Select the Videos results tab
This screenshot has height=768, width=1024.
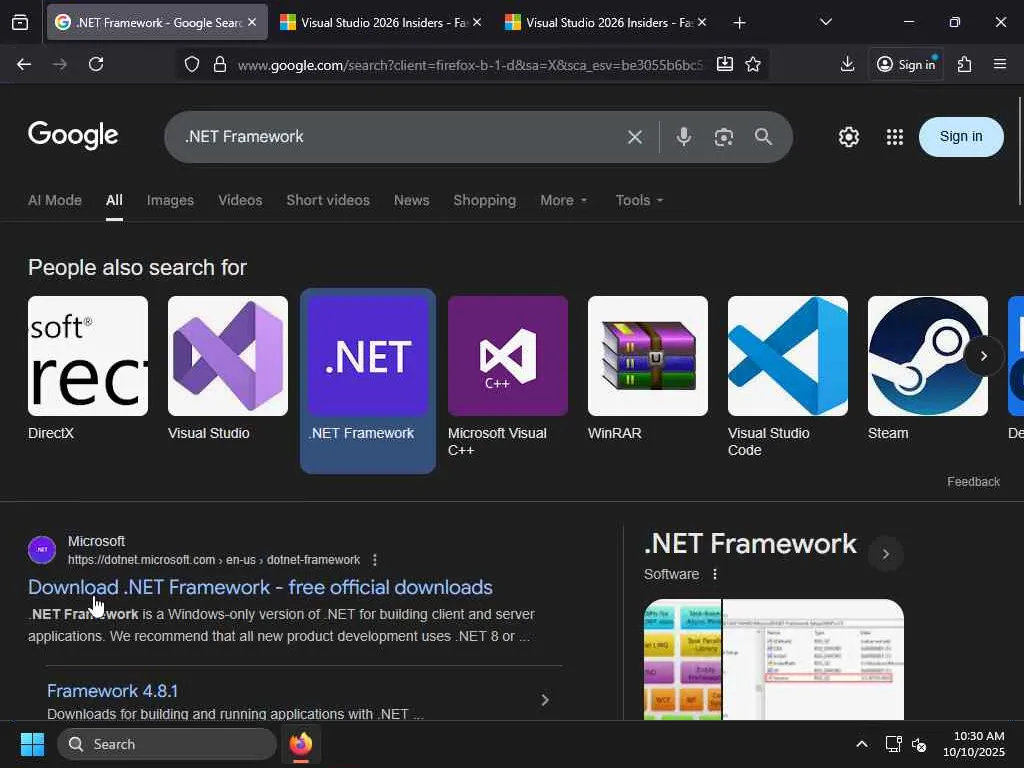click(x=240, y=200)
